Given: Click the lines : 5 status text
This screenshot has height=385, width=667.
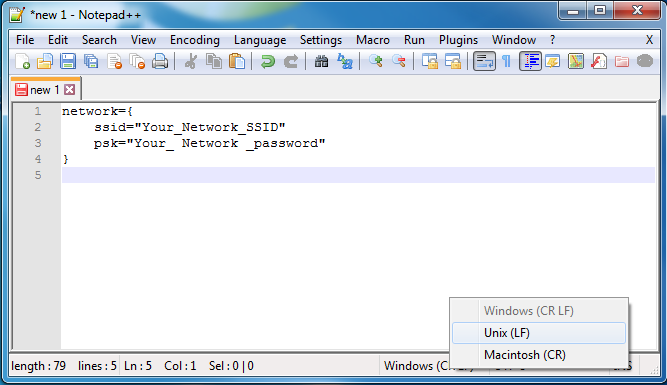Looking at the screenshot, I should 97,366.
